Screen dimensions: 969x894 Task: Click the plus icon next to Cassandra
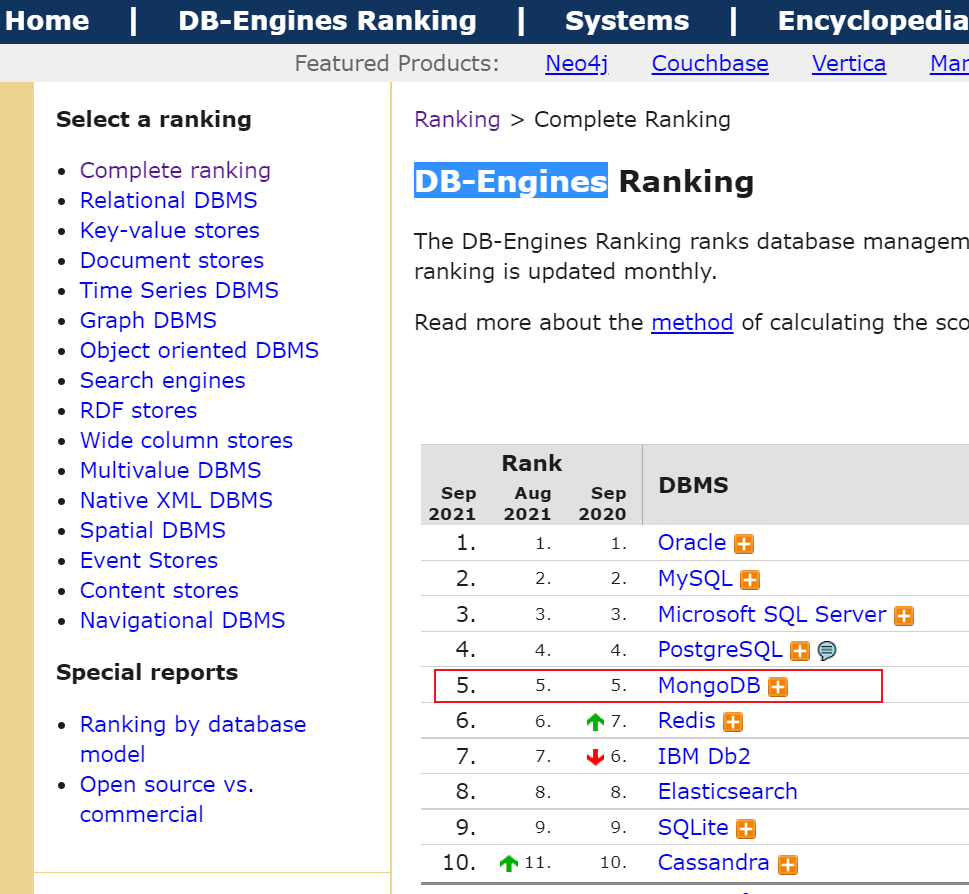pos(787,864)
